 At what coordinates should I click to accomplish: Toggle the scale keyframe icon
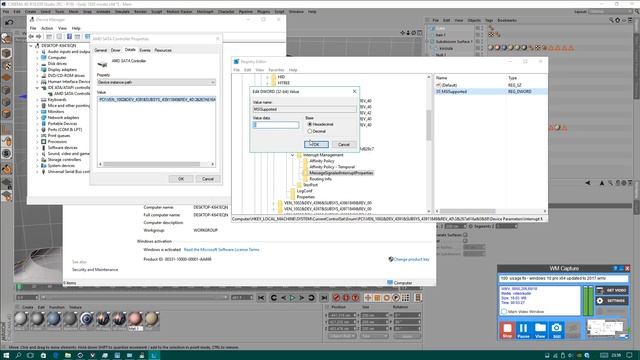[x=377, y=298]
